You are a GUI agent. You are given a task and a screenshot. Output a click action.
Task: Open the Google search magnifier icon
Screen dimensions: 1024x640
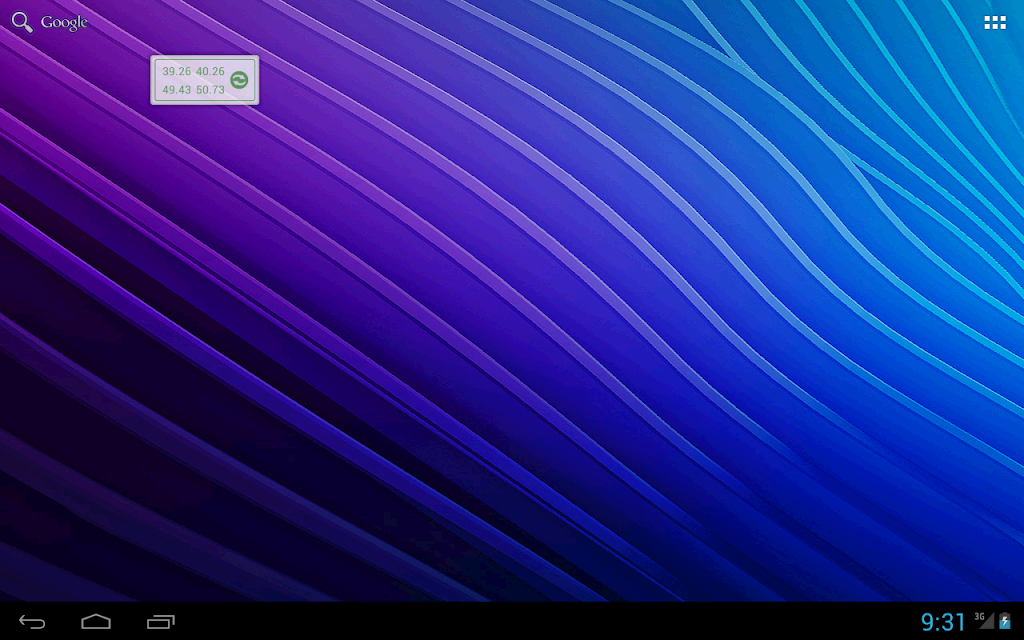(x=22, y=22)
